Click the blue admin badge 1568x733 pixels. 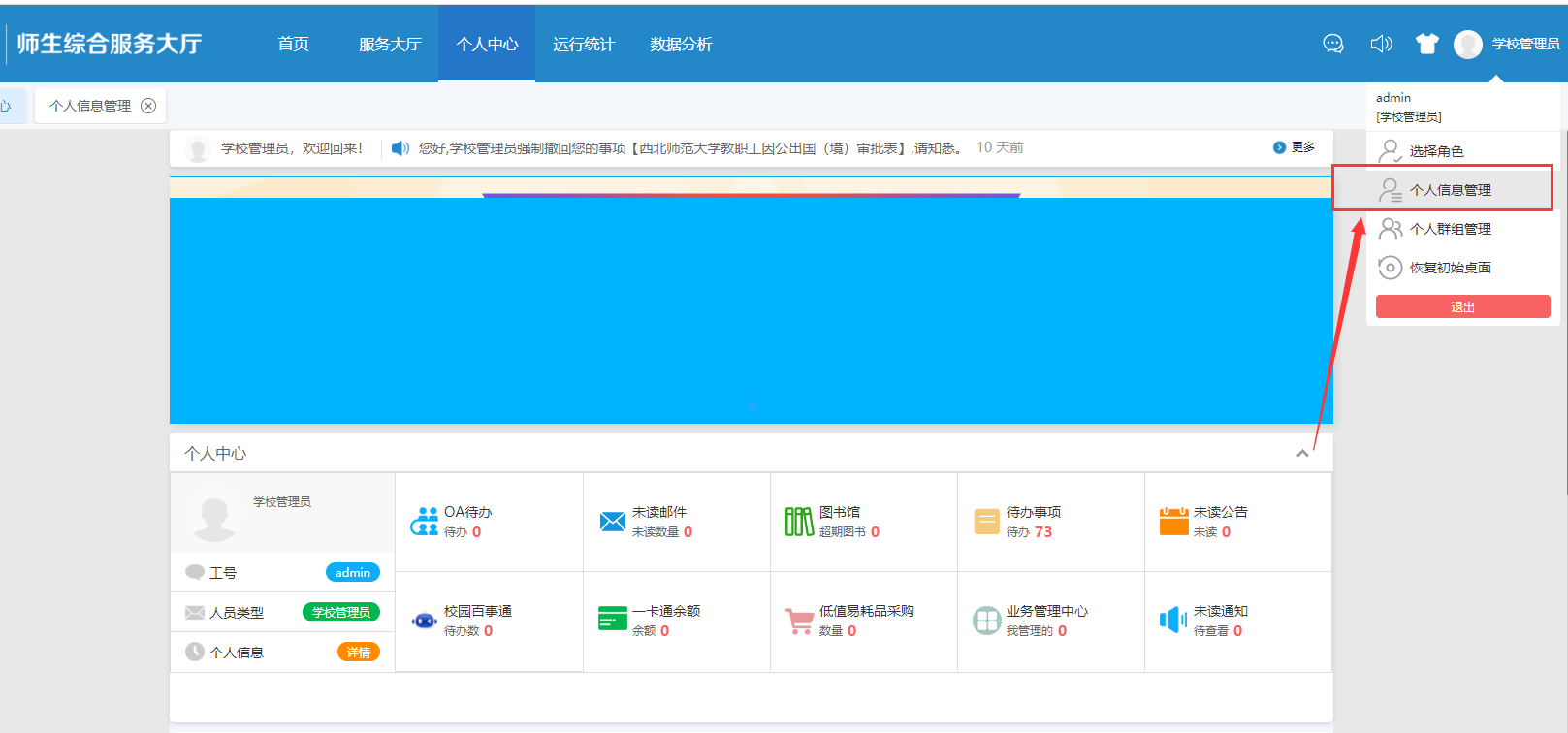(x=352, y=572)
